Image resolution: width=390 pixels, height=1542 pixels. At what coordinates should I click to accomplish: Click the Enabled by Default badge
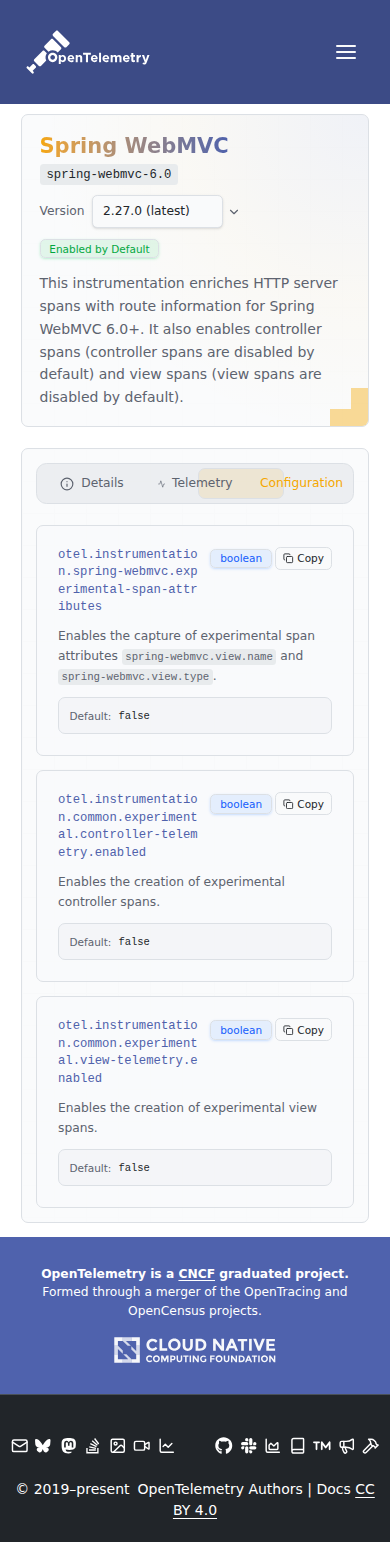tap(99, 249)
